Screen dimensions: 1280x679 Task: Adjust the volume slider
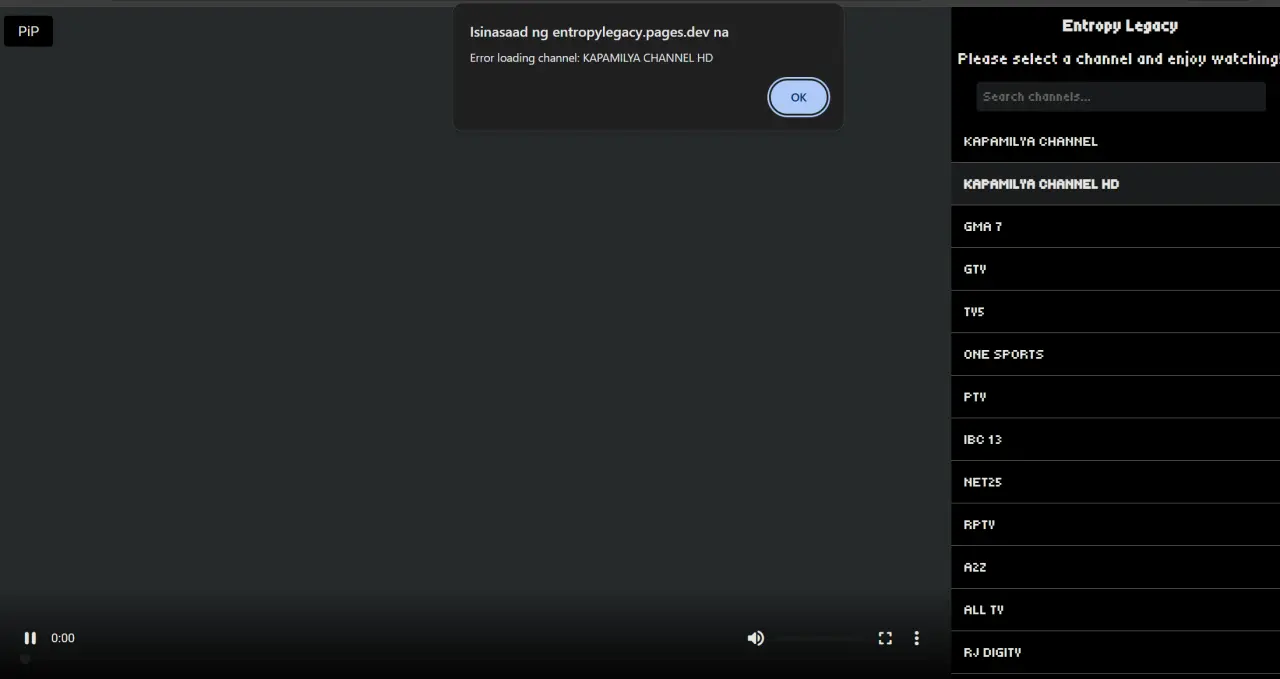(821, 638)
